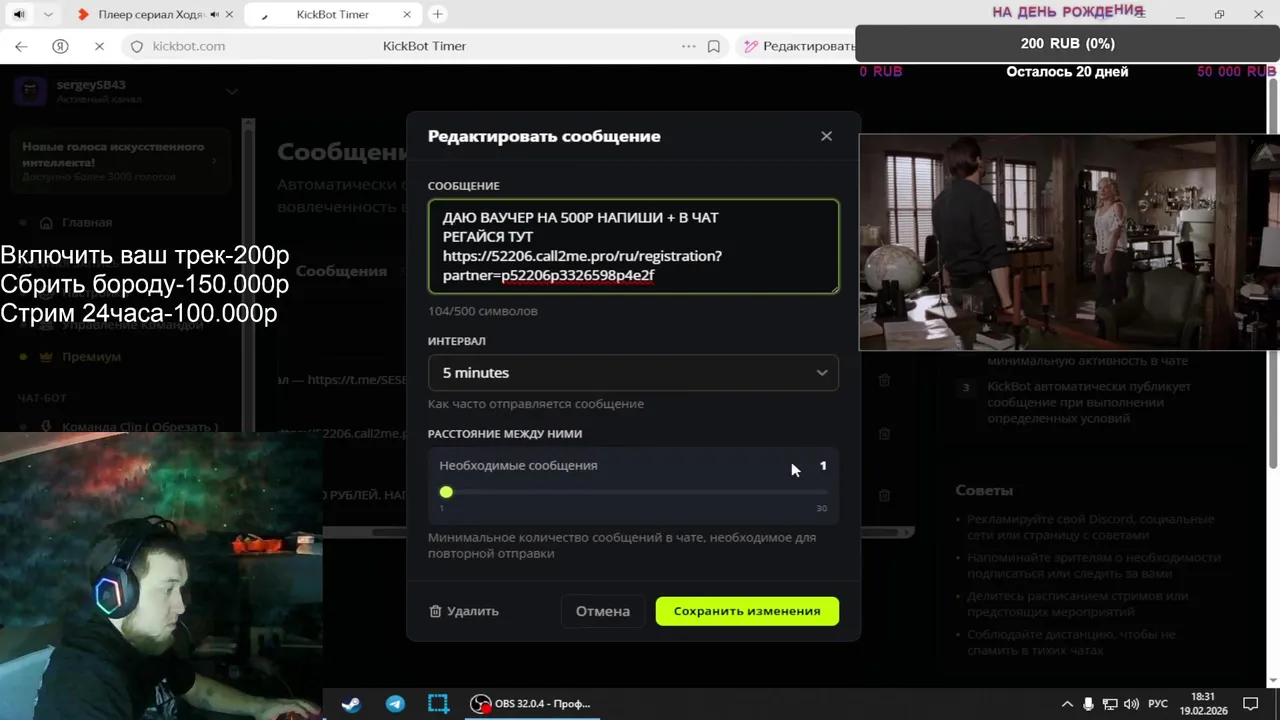Click the 104/500 символов counter
This screenshot has height=720, width=1280.
(483, 311)
